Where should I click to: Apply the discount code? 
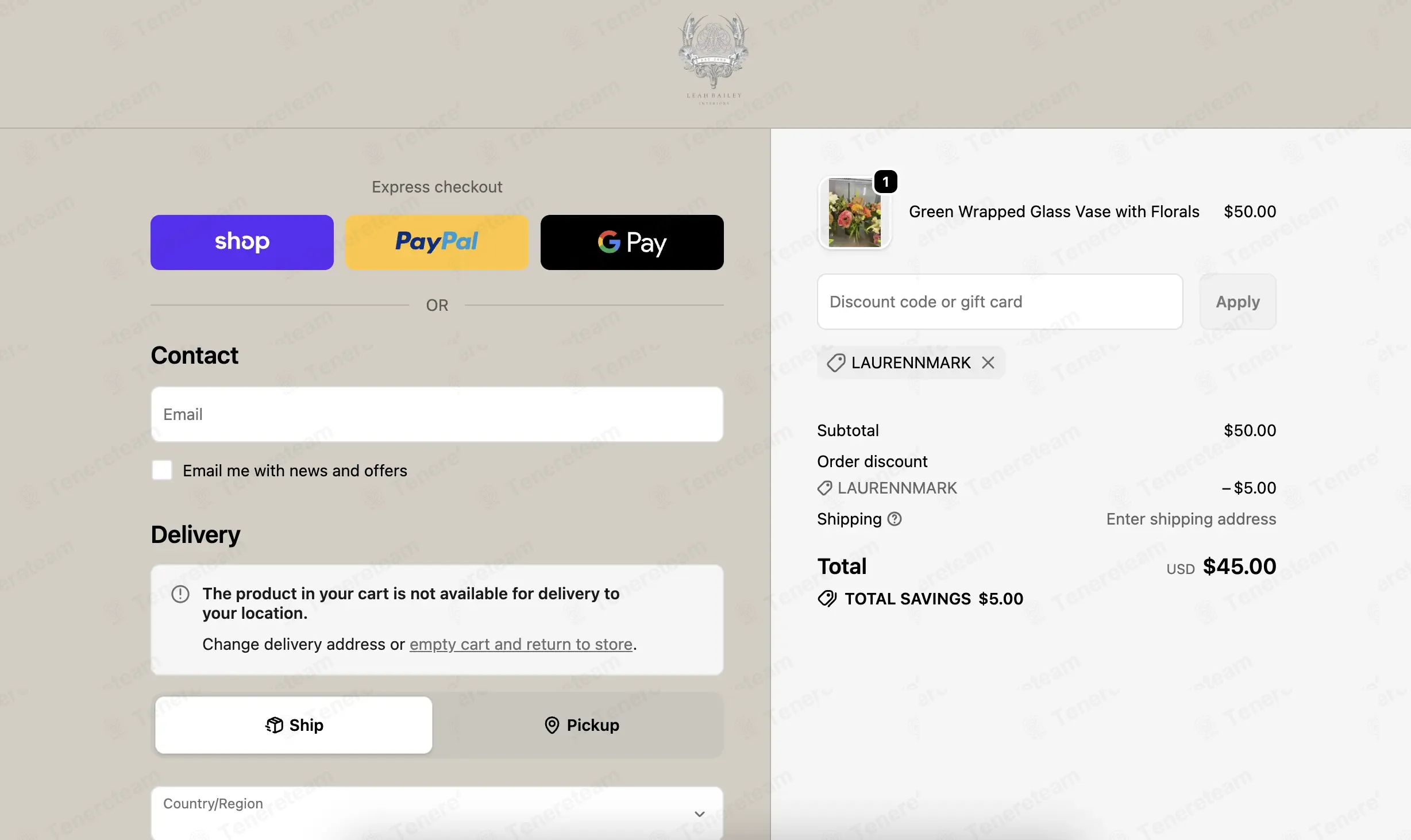(x=1237, y=302)
